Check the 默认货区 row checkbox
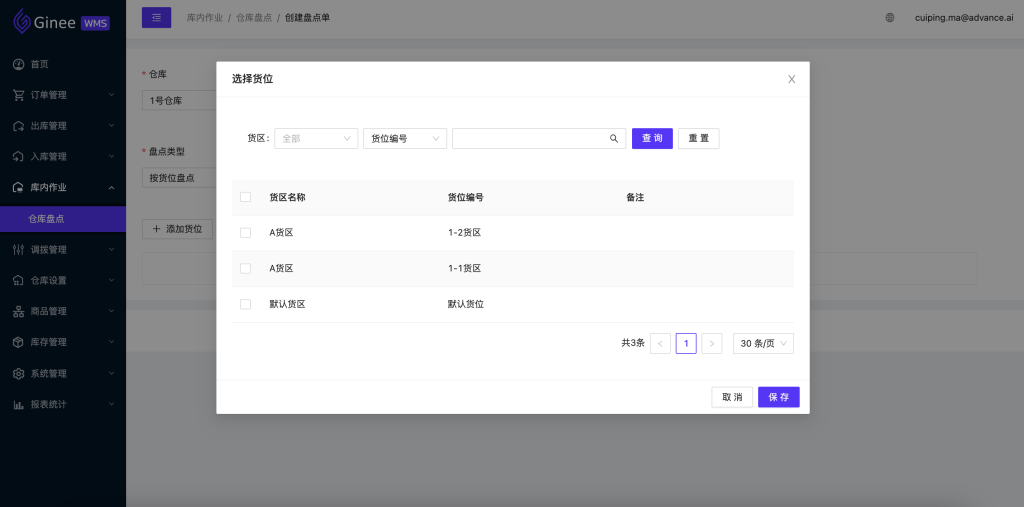This screenshot has height=507, width=1024. point(246,304)
